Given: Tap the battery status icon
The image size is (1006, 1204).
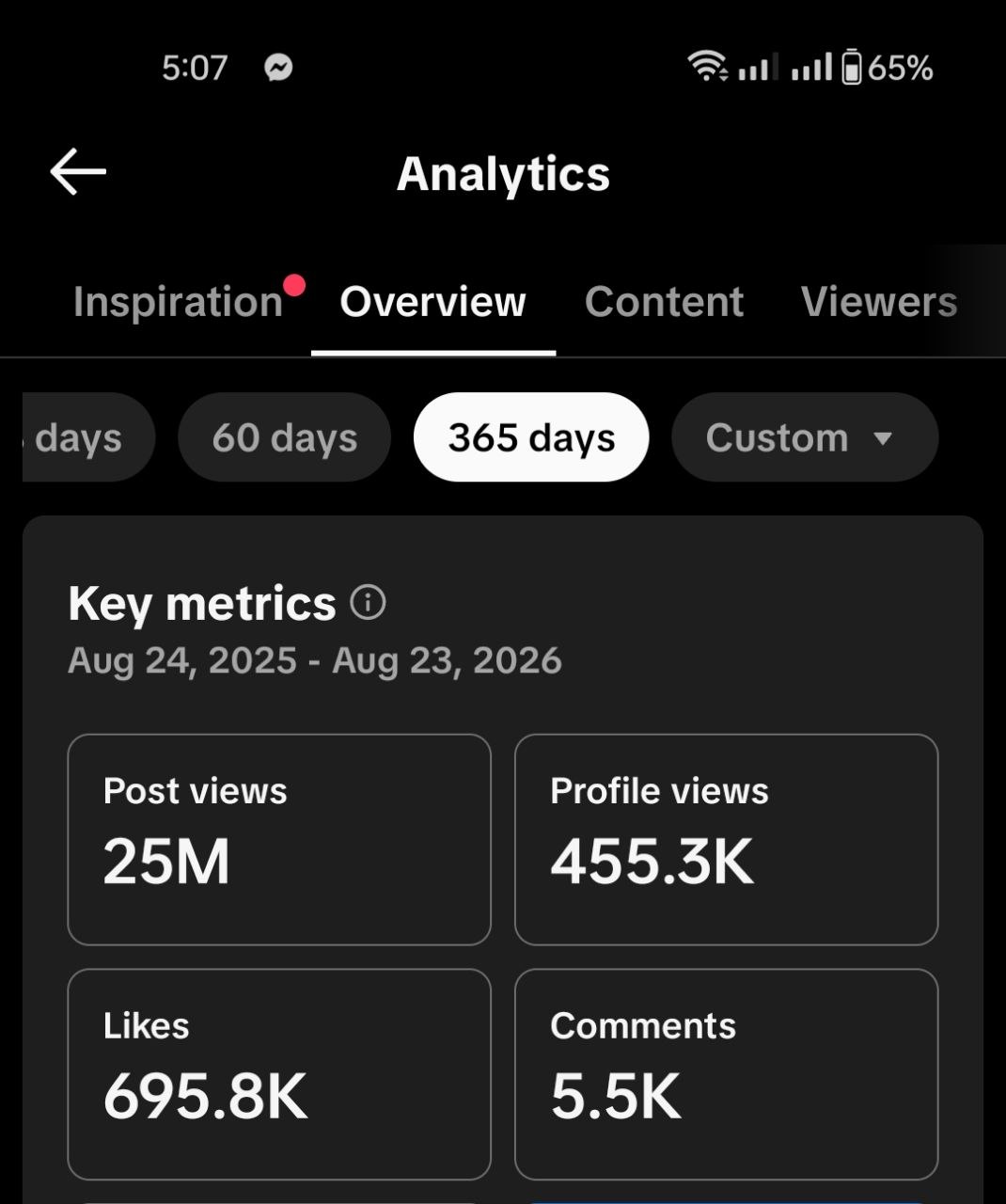Looking at the screenshot, I should (x=851, y=68).
